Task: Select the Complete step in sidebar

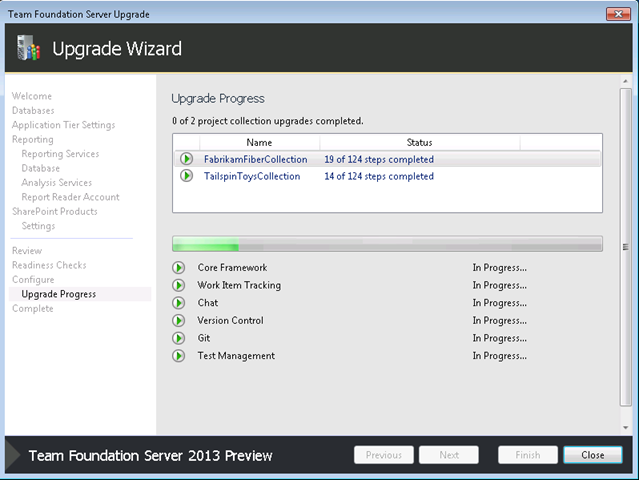Action: (33, 308)
